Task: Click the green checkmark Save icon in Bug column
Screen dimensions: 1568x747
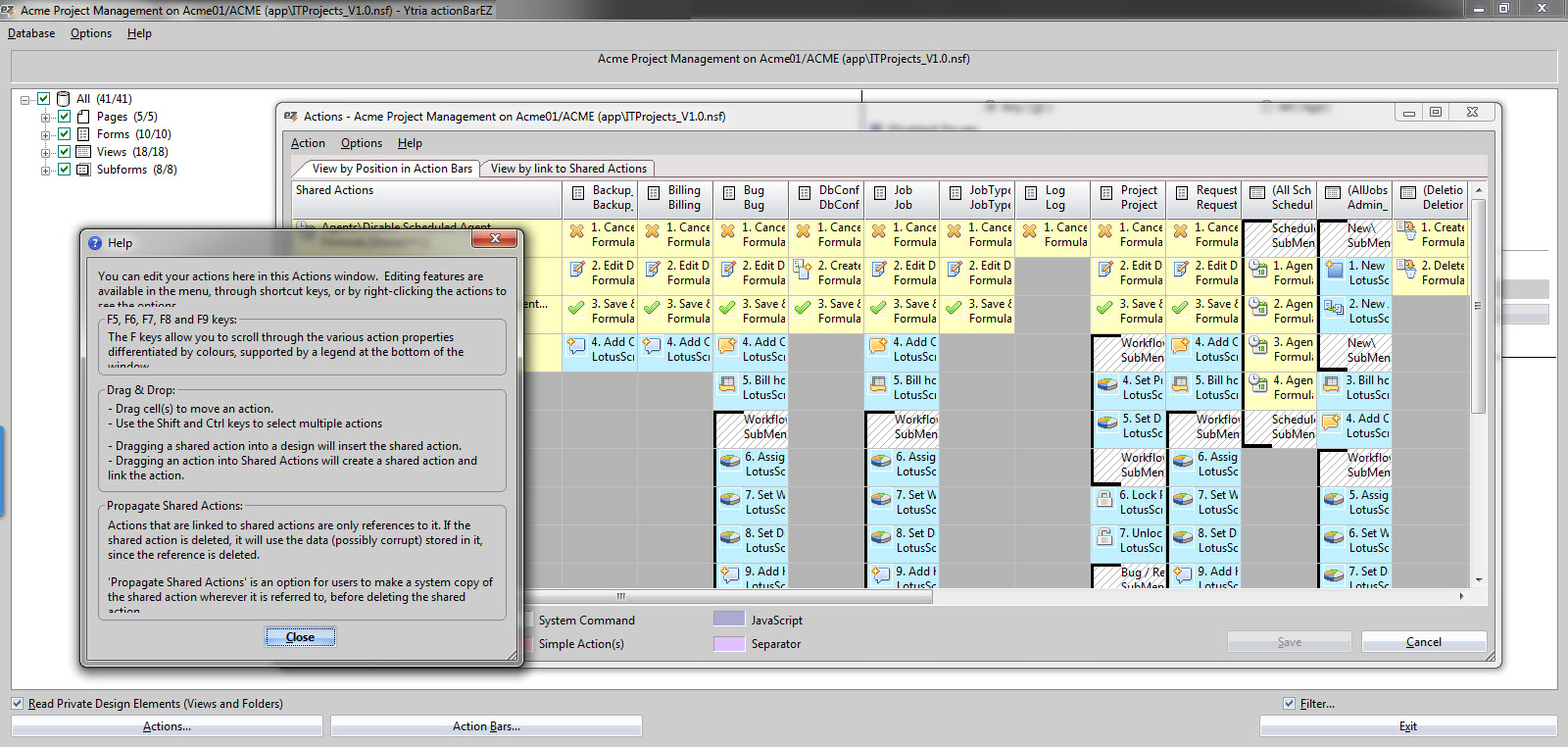Action: (x=728, y=307)
